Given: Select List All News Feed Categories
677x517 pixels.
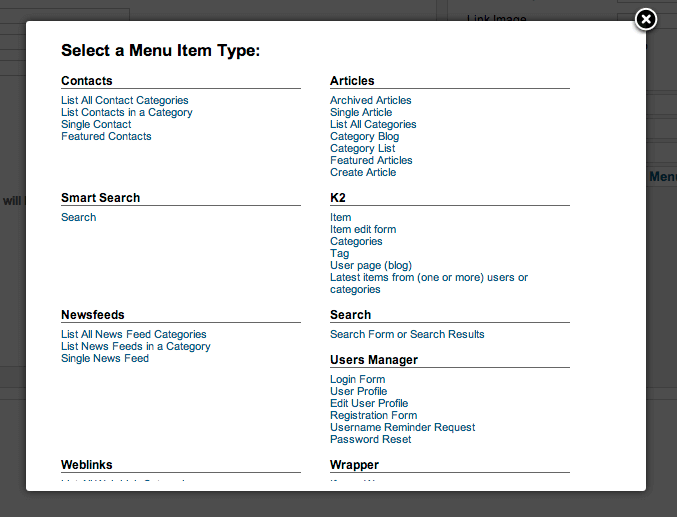Looking at the screenshot, I should (134, 334).
